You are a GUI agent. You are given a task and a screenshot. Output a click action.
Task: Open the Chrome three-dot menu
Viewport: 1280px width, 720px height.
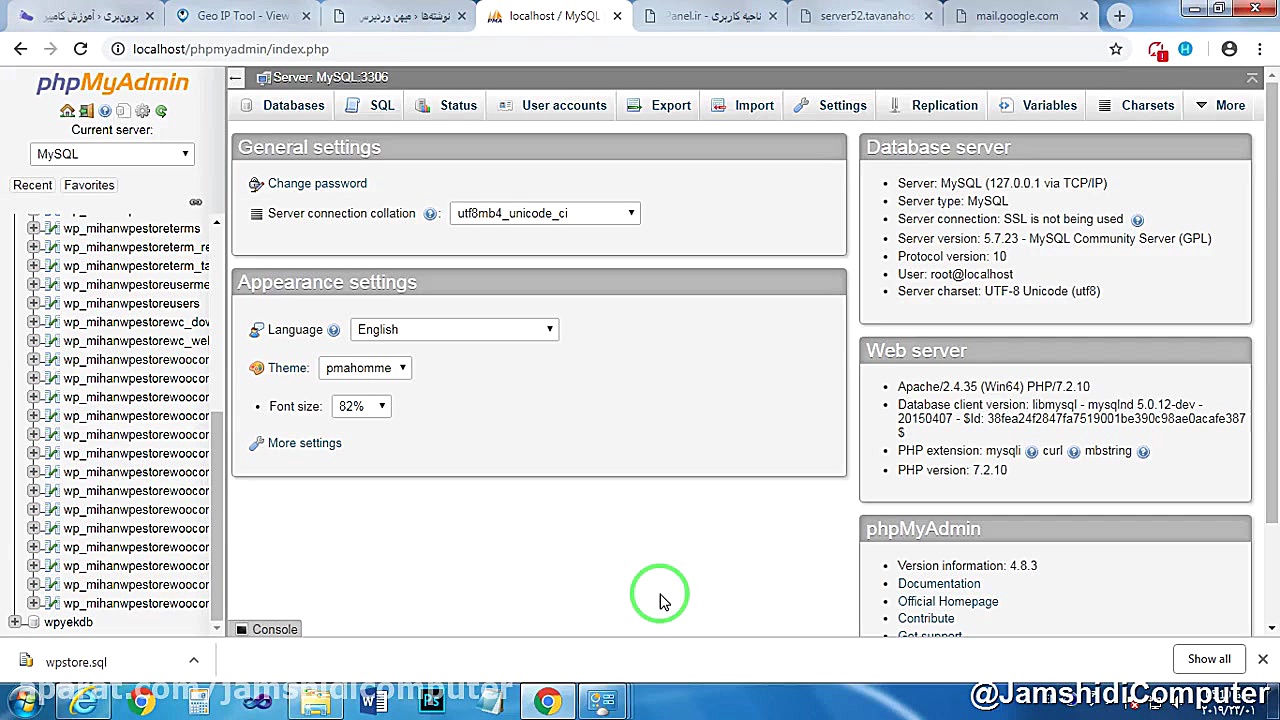(1260, 49)
